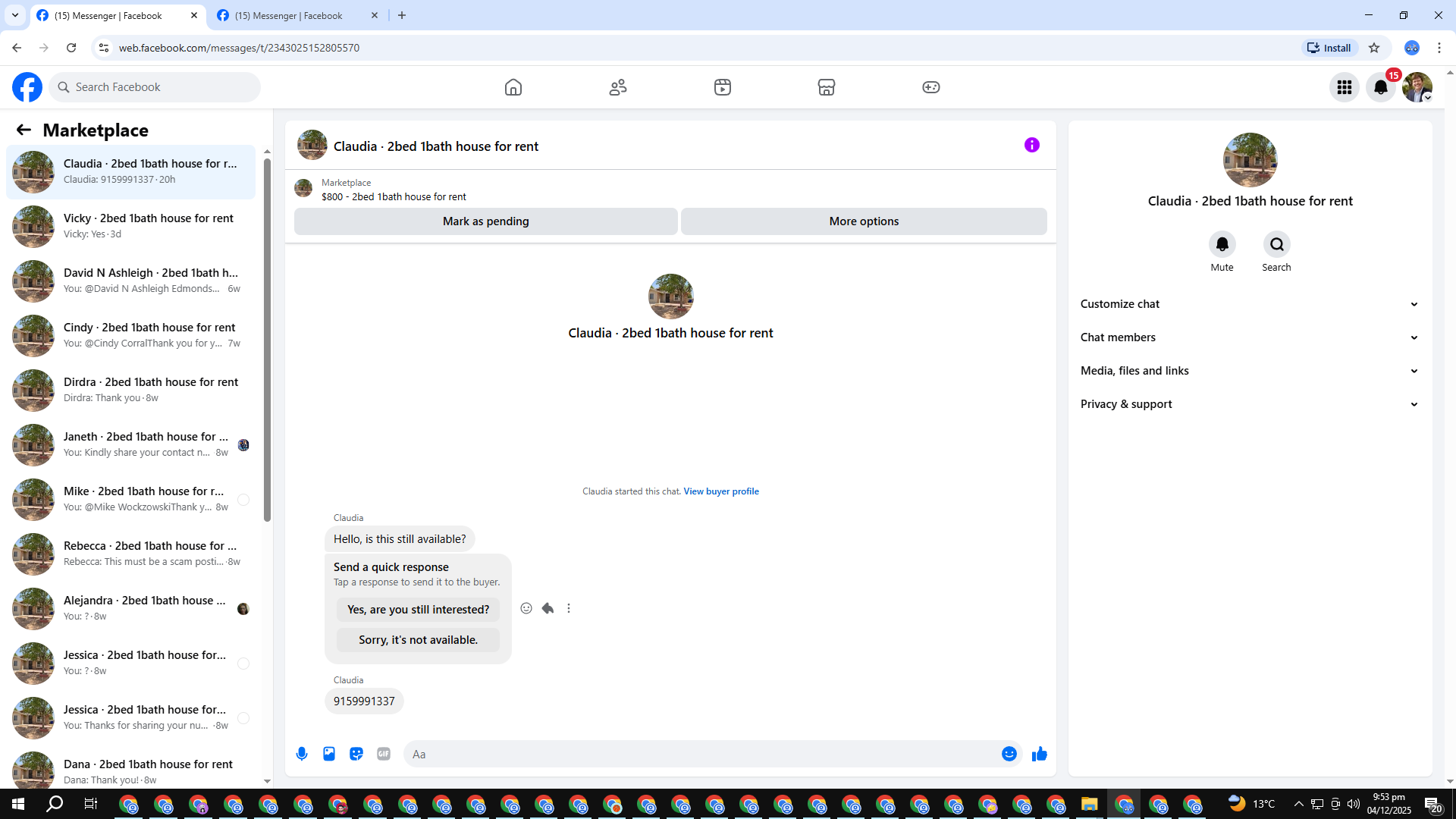1456x819 pixels.
Task: Click the voice clip microphone icon
Action: (302, 754)
